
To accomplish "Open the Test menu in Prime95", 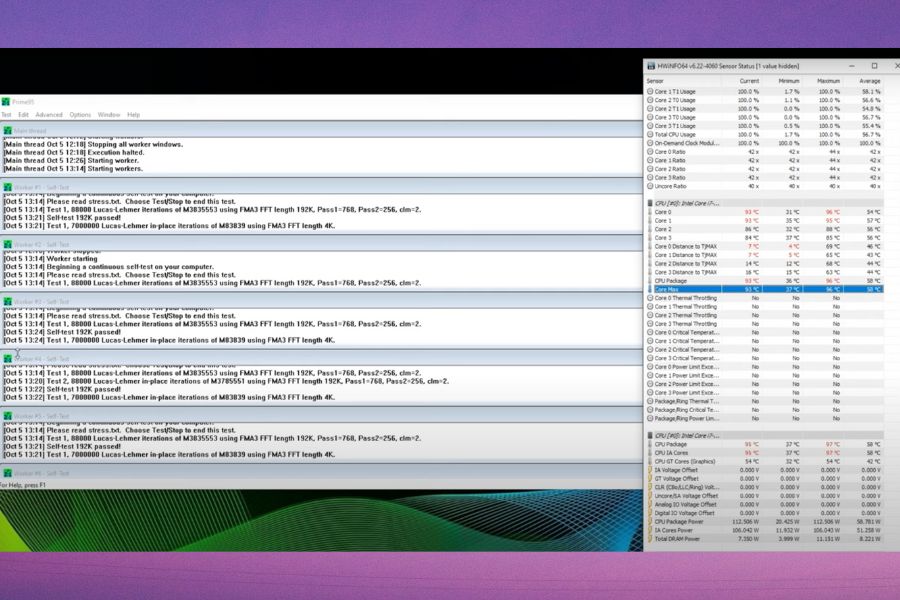I will tap(6, 115).
